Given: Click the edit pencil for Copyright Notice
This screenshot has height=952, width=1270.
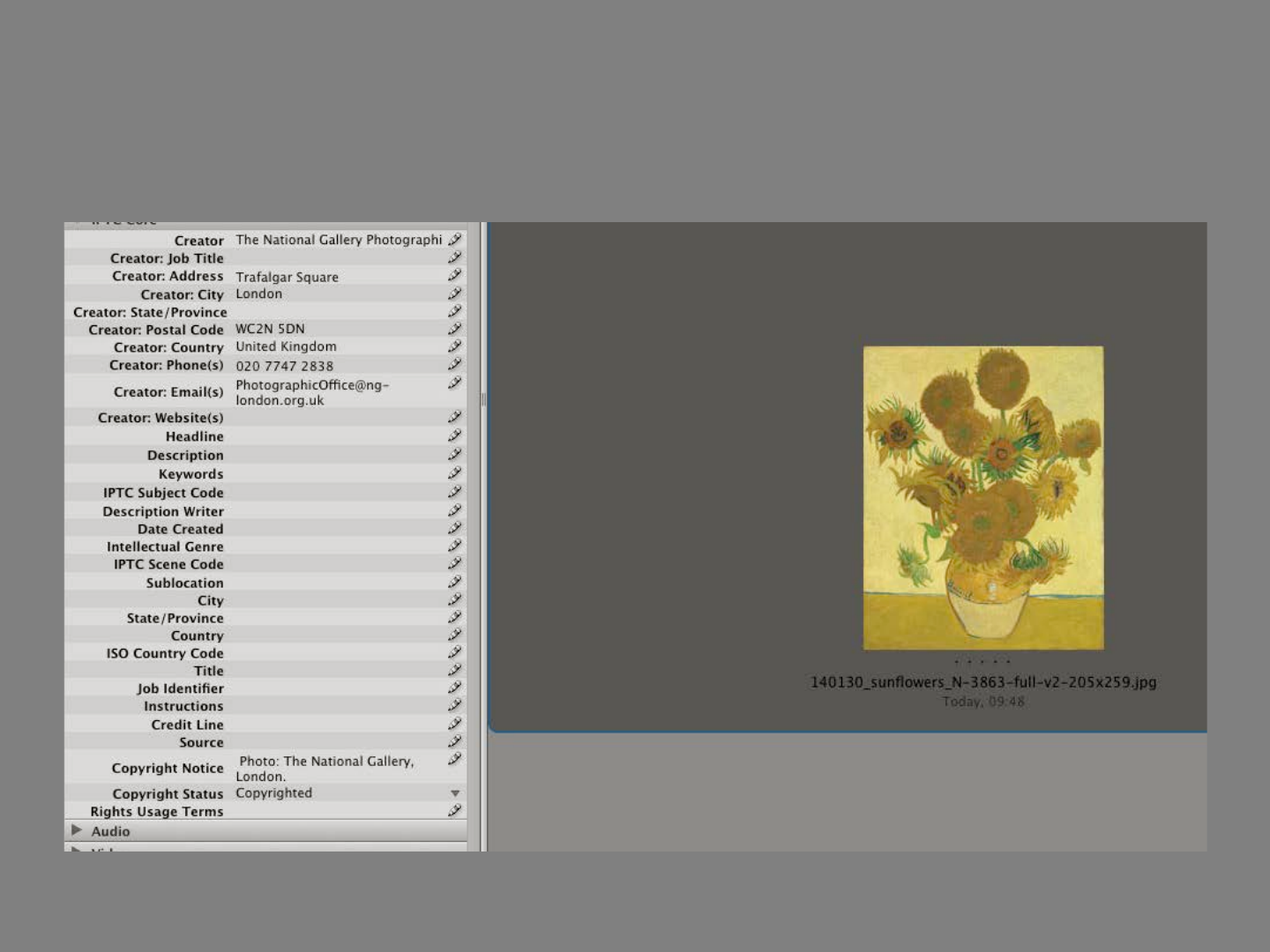Looking at the screenshot, I should pos(455,759).
